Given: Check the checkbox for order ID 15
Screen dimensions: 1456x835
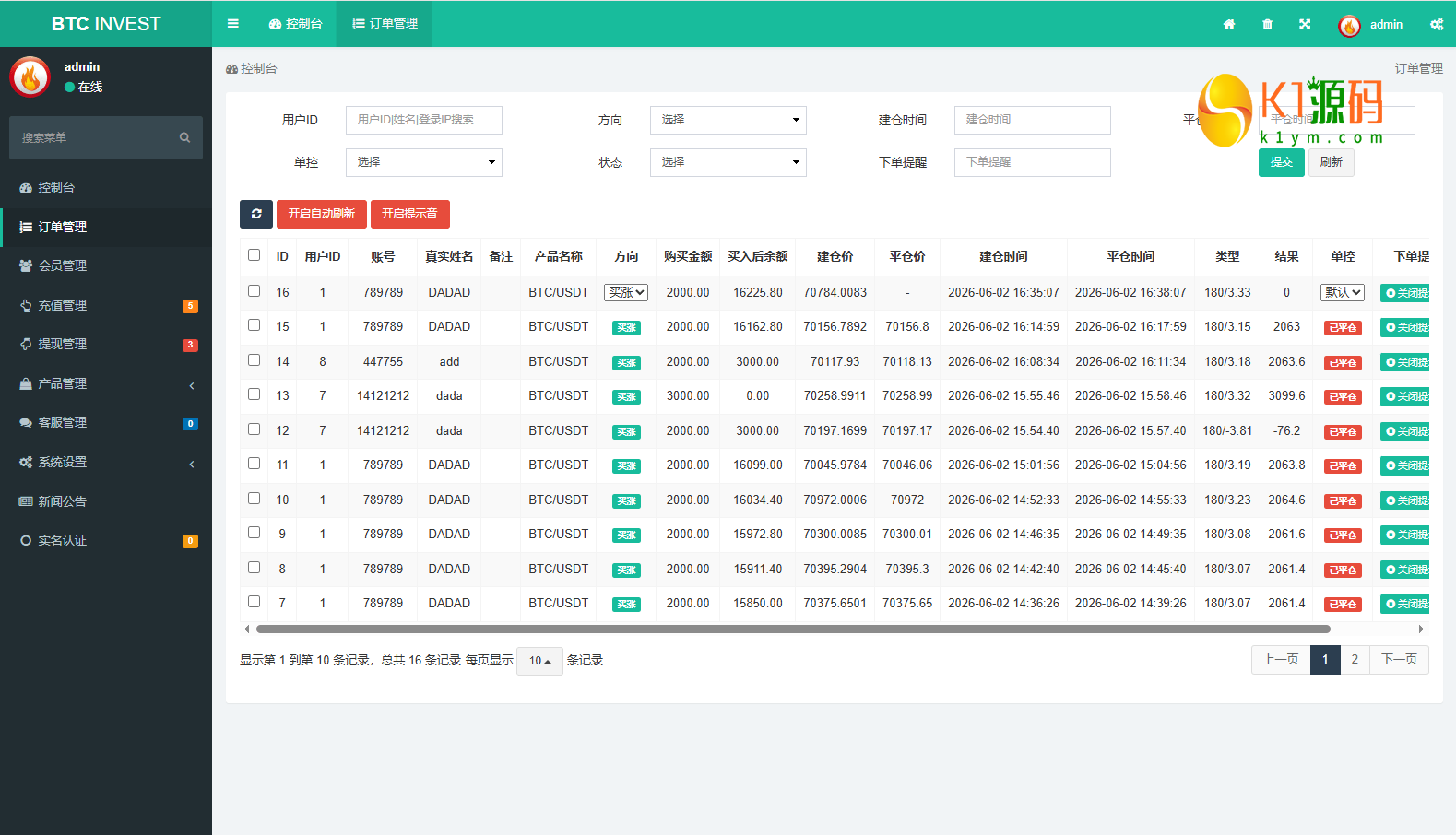Looking at the screenshot, I should 254,325.
